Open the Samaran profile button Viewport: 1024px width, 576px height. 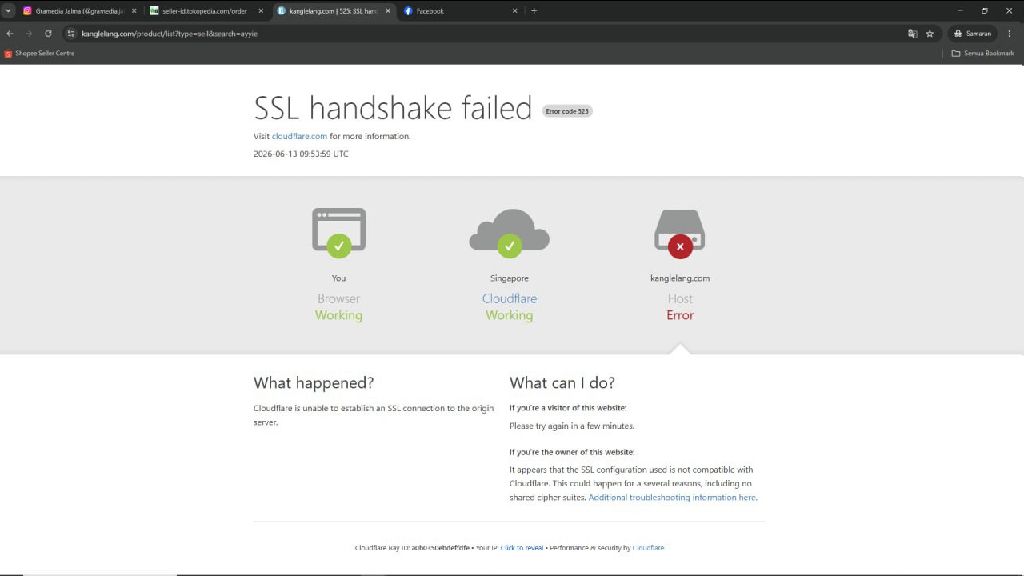972,33
